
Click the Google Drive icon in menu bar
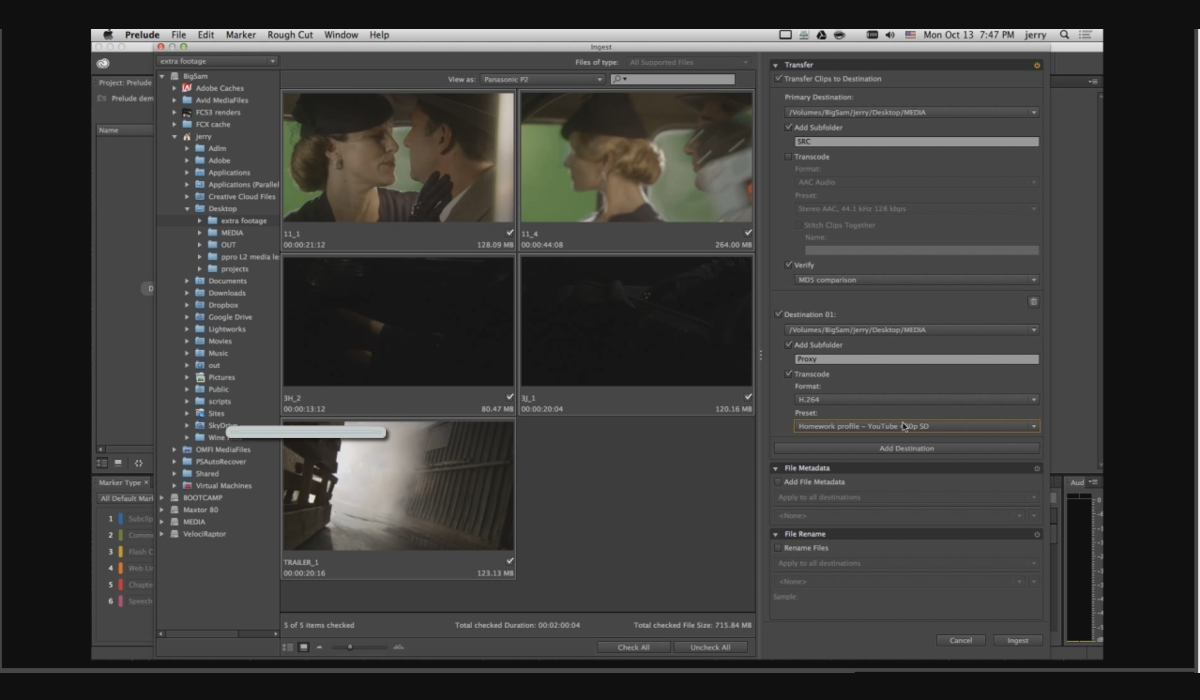point(821,35)
